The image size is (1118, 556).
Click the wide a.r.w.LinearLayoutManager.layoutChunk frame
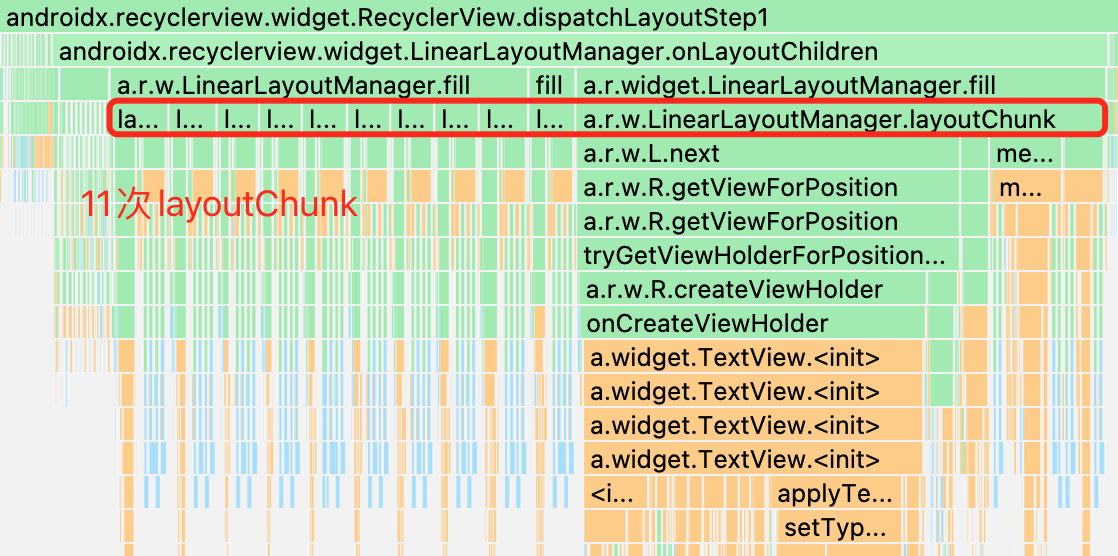(820, 120)
